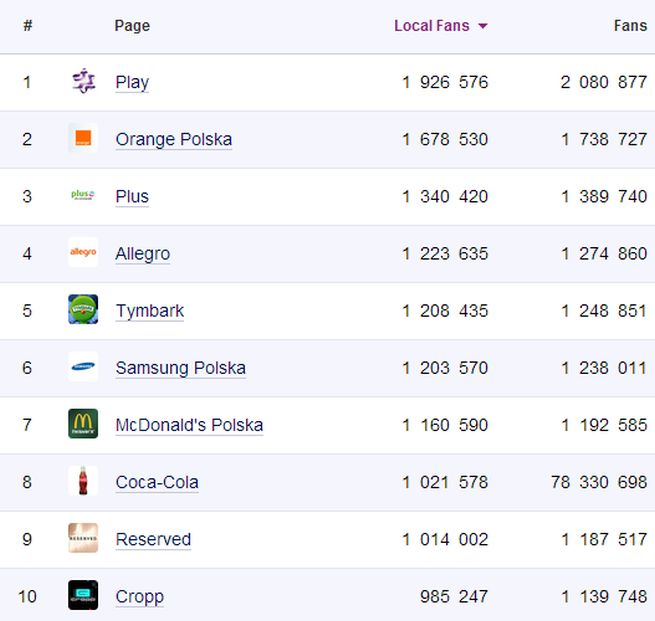This screenshot has height=621, width=655.
Task: Open the Allegro page link
Action: coord(142,253)
